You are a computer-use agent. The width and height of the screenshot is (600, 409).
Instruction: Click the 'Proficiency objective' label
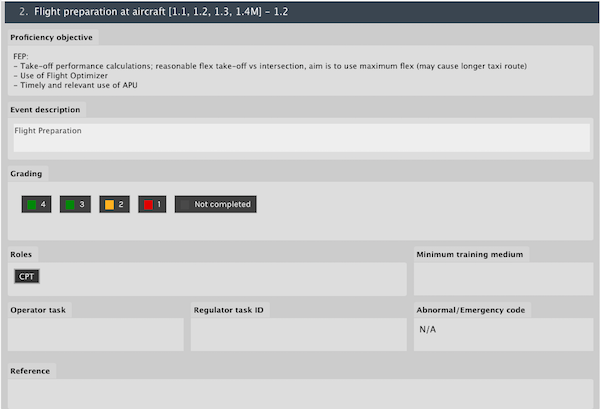click(51, 37)
